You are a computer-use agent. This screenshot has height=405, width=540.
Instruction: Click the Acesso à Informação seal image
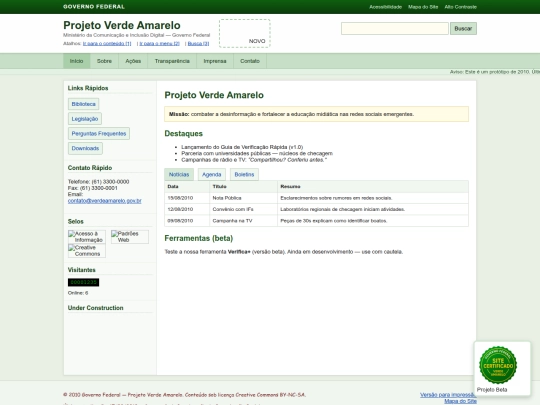(x=87, y=237)
